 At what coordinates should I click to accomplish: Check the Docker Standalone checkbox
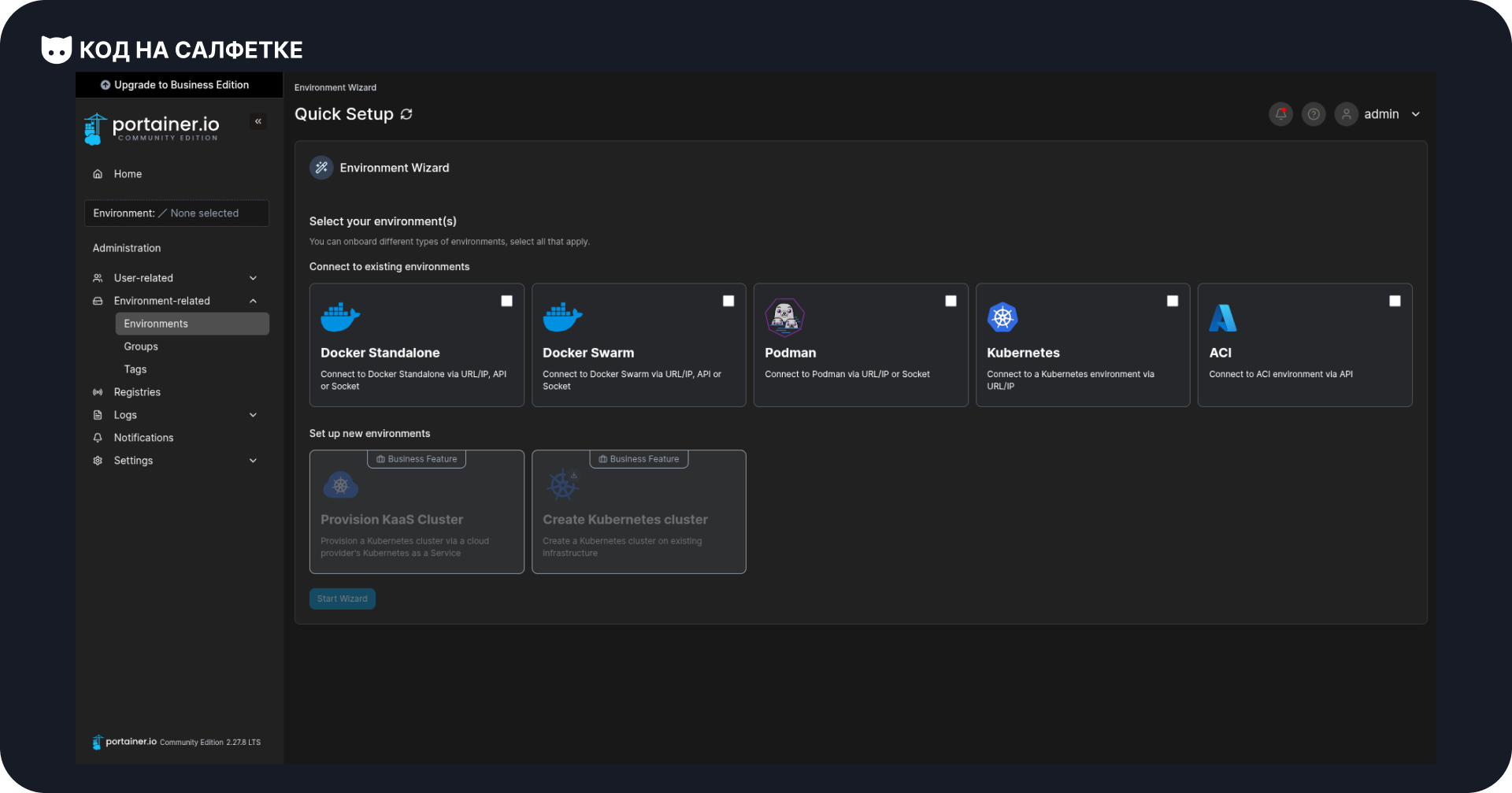(x=507, y=301)
